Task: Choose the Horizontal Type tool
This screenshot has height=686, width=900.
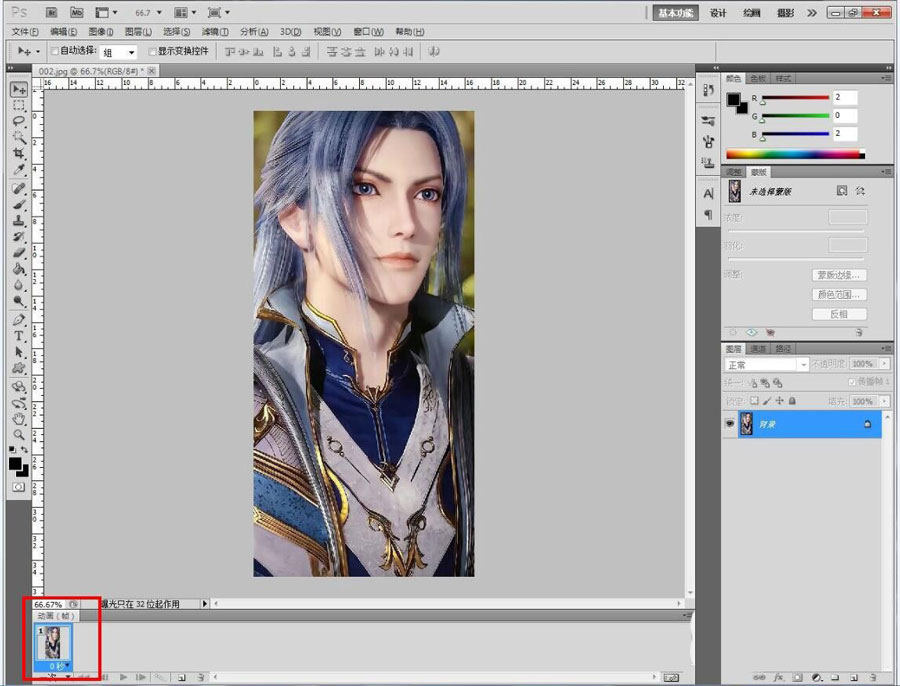Action: point(18,336)
